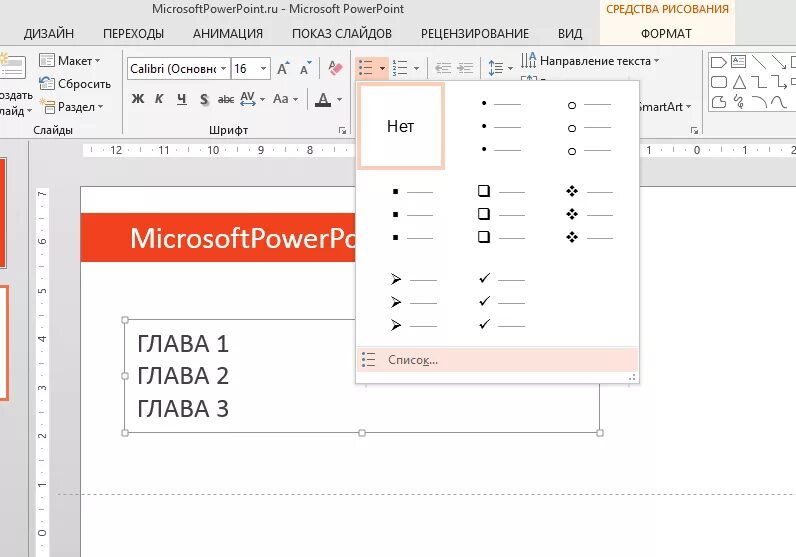
Task: Switch to the РЕЦЕНЗИРОВАНИЕ tab
Action: coord(475,34)
